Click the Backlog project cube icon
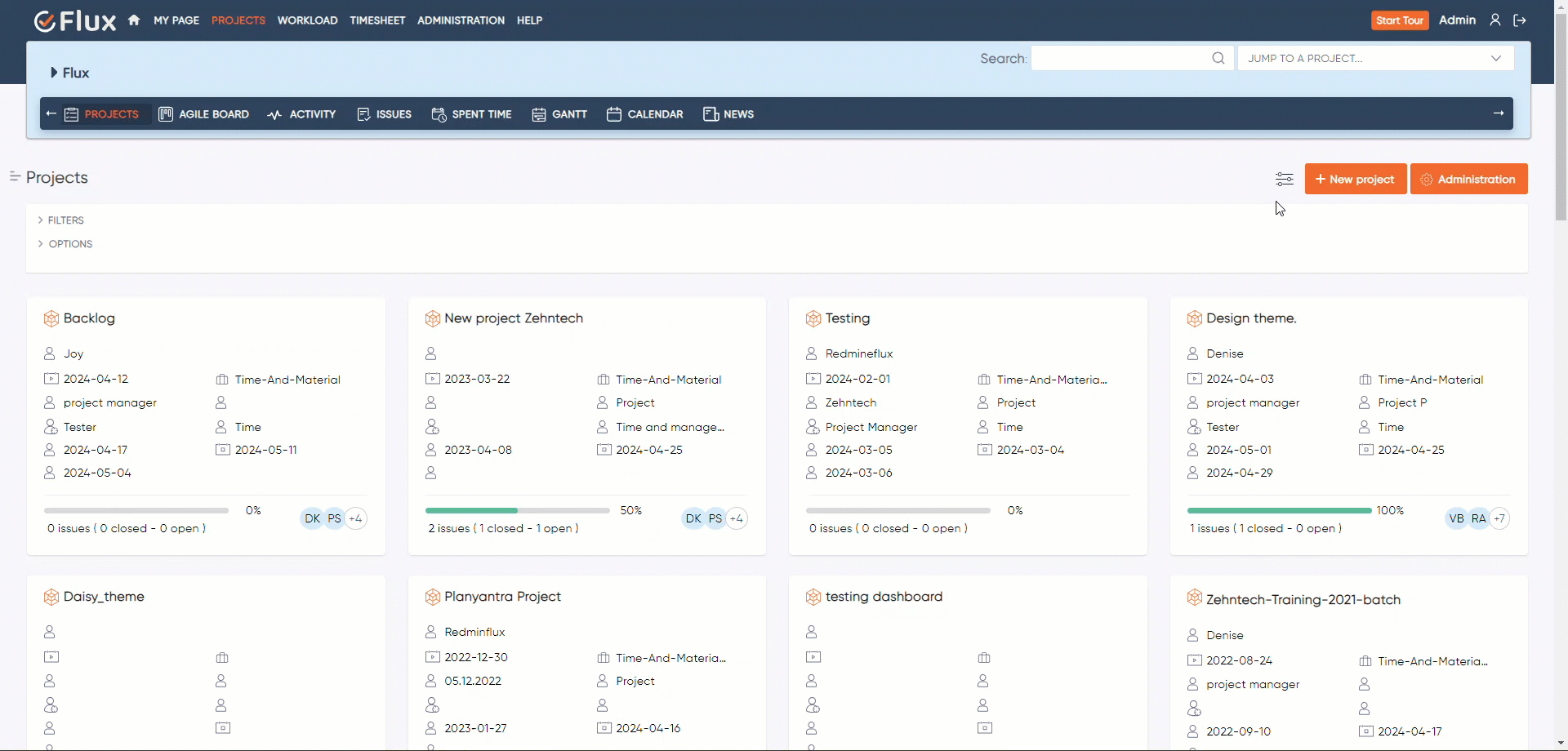1568x751 pixels. tap(51, 318)
